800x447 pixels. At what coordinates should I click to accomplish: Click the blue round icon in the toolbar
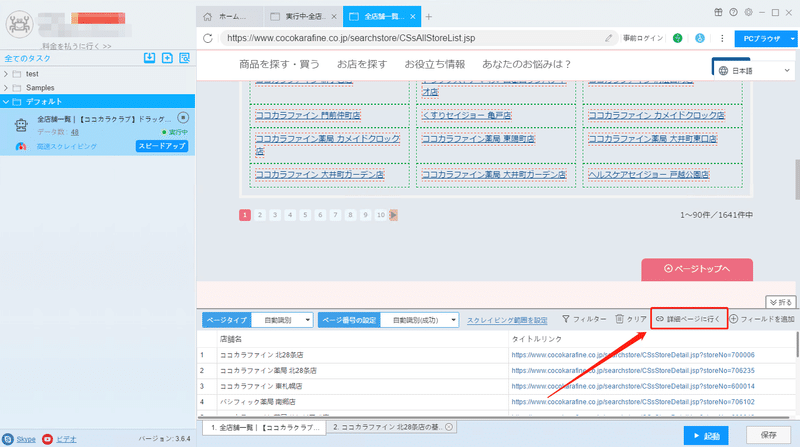[x=700, y=38]
